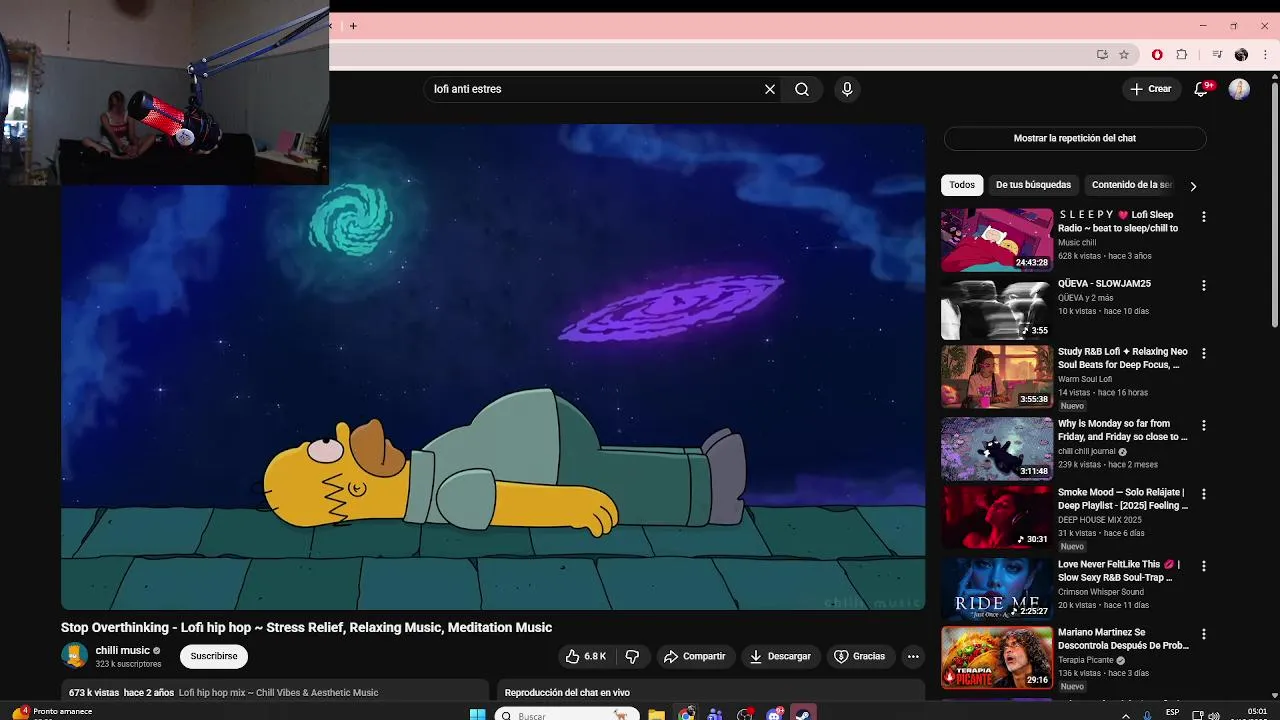
Task: Click the Crear create button
Action: (x=1150, y=89)
